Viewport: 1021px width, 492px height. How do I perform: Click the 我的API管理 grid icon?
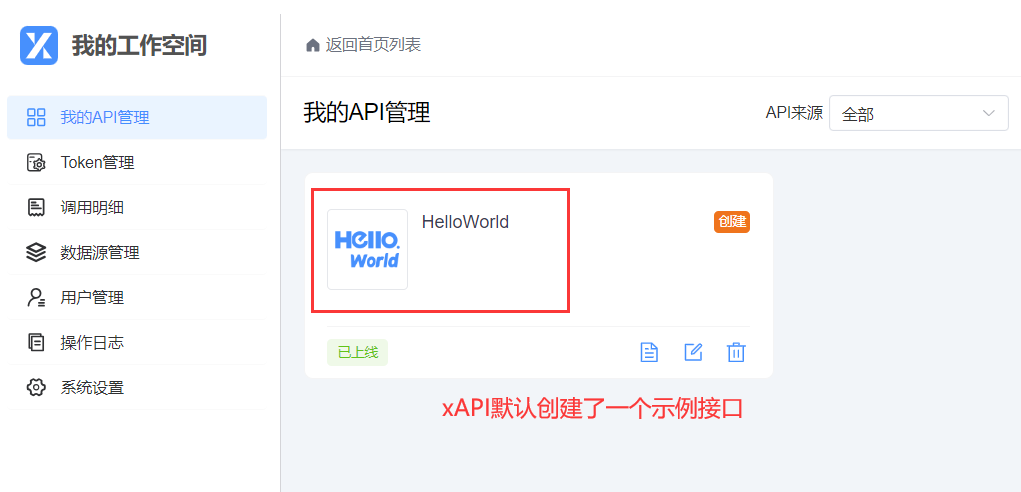36,117
